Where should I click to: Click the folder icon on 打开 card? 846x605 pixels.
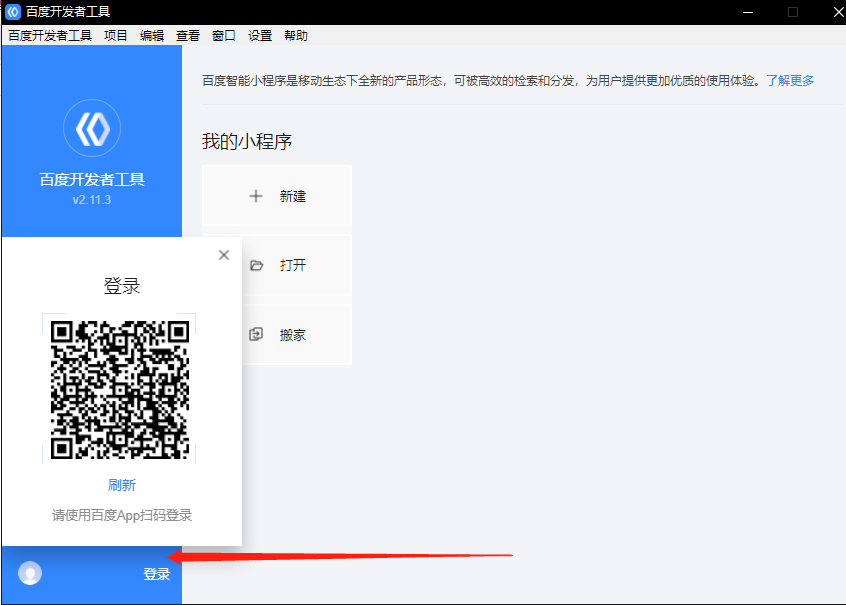click(256, 265)
